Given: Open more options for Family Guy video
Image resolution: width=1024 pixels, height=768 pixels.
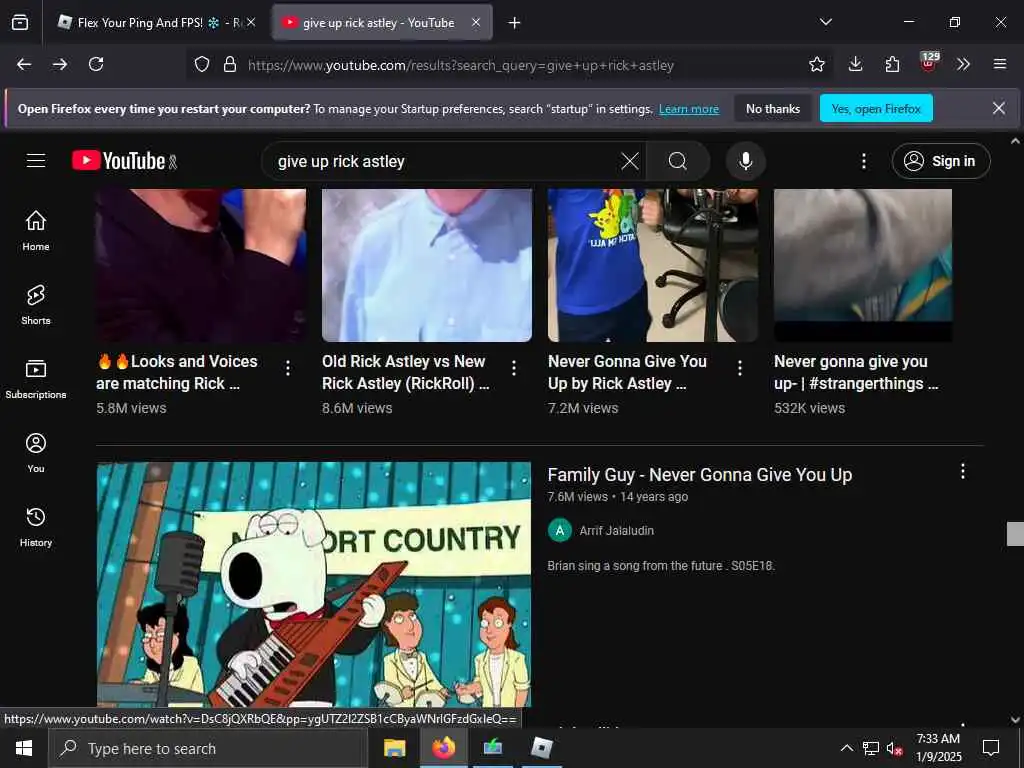Looking at the screenshot, I should (x=963, y=472).
